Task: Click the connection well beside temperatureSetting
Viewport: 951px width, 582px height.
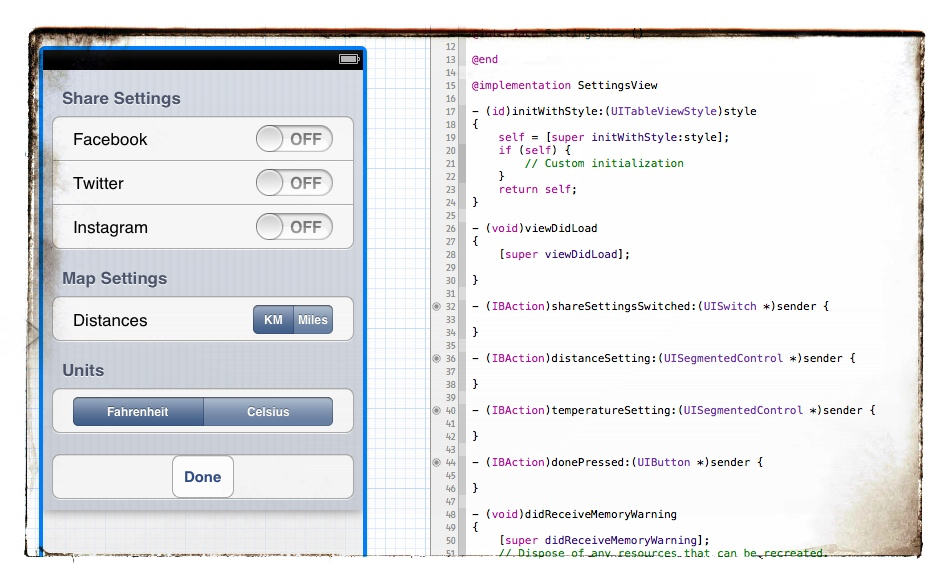Action: 434,410
